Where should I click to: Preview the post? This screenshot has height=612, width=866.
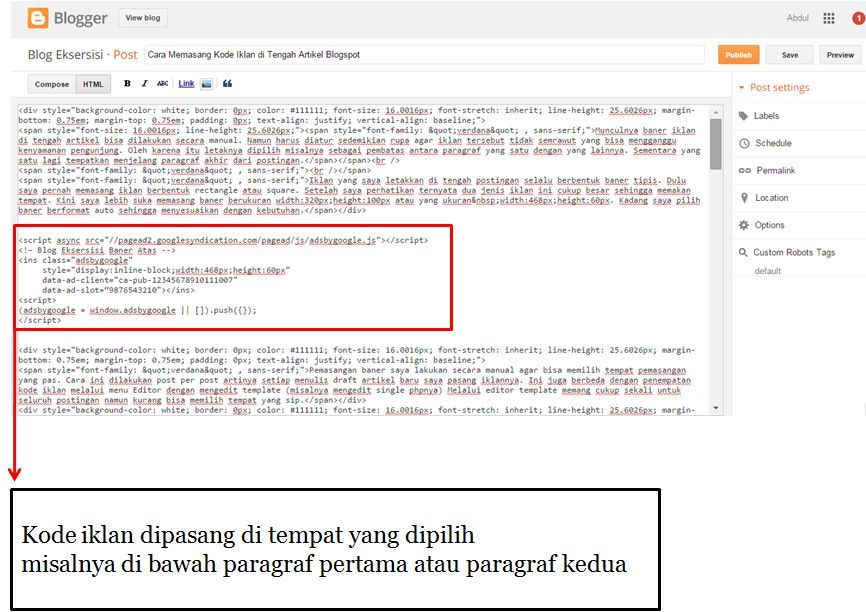coord(840,55)
